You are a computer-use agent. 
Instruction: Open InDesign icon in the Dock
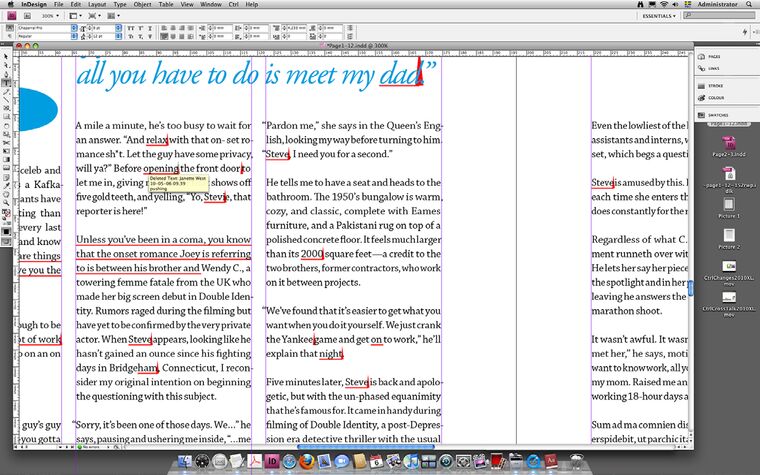tap(272, 461)
